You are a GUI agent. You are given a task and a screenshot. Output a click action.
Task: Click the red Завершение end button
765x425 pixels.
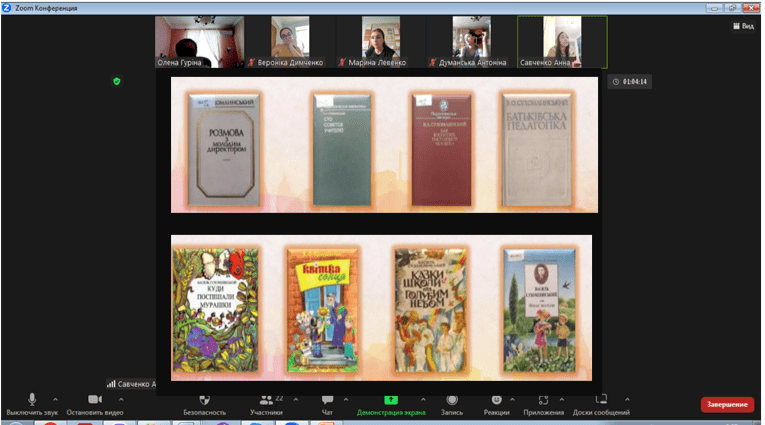click(727, 405)
